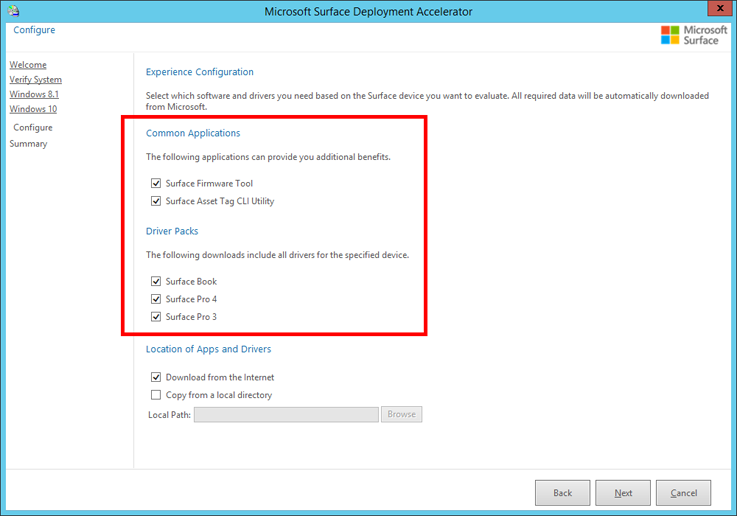Uncheck the Surface Pro 3 driver pack
Screen dimensions: 737x516
click(x=156, y=317)
